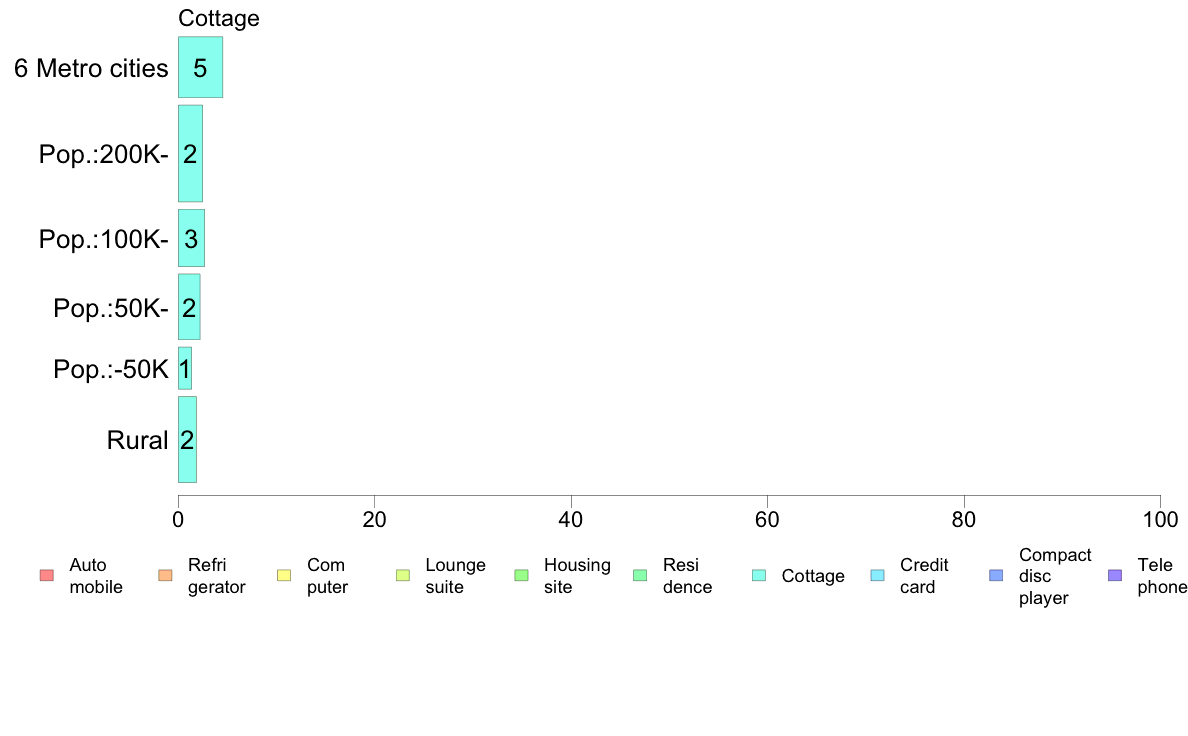Click the Cottage cyan legend swatch
Viewport: 1188px width, 736px height.
coord(759,575)
